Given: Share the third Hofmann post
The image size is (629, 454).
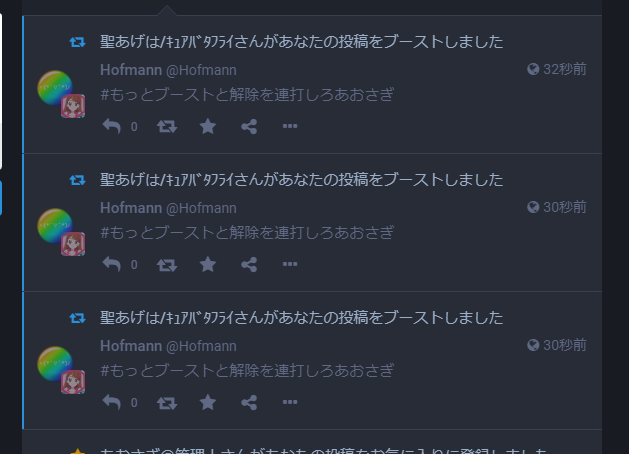Looking at the screenshot, I should [x=249, y=402].
